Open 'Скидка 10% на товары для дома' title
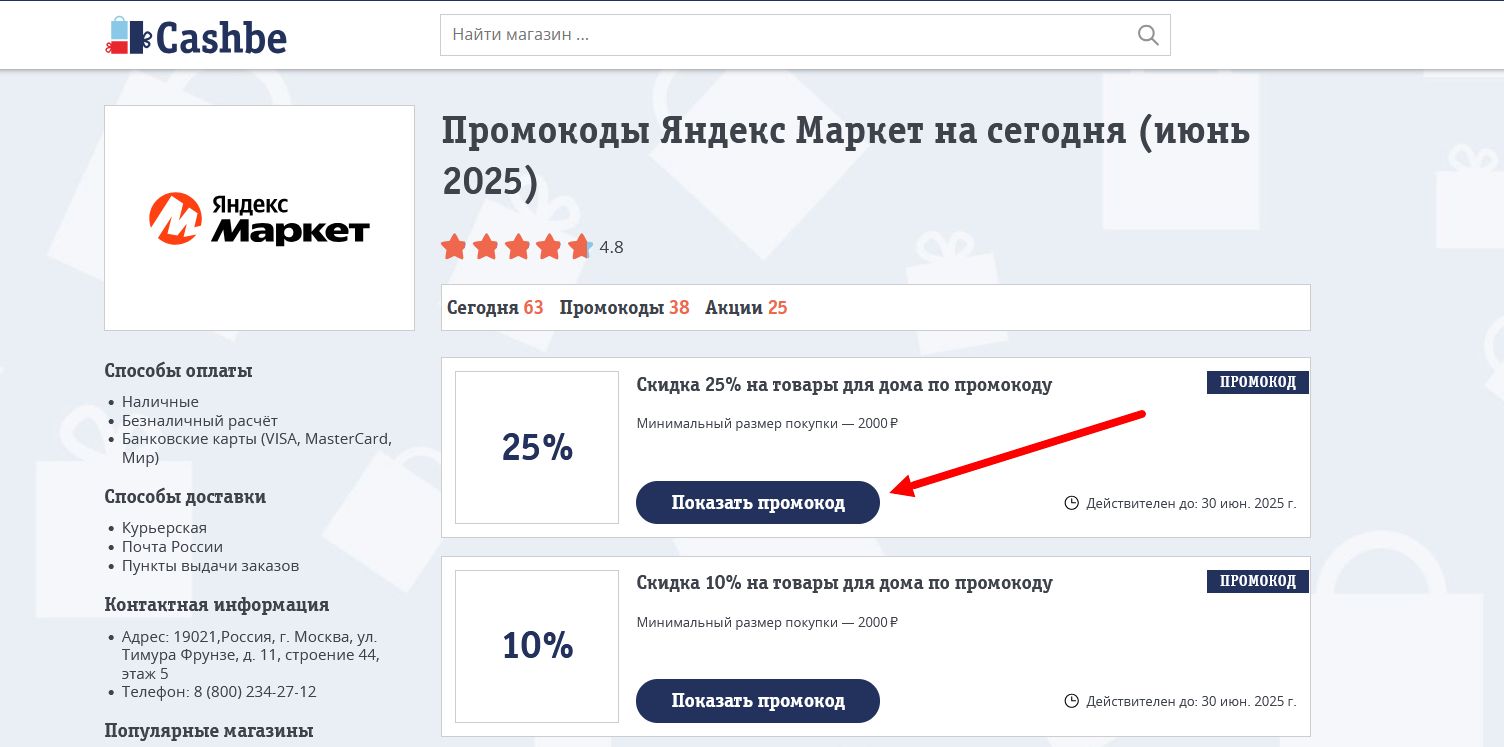 [844, 583]
